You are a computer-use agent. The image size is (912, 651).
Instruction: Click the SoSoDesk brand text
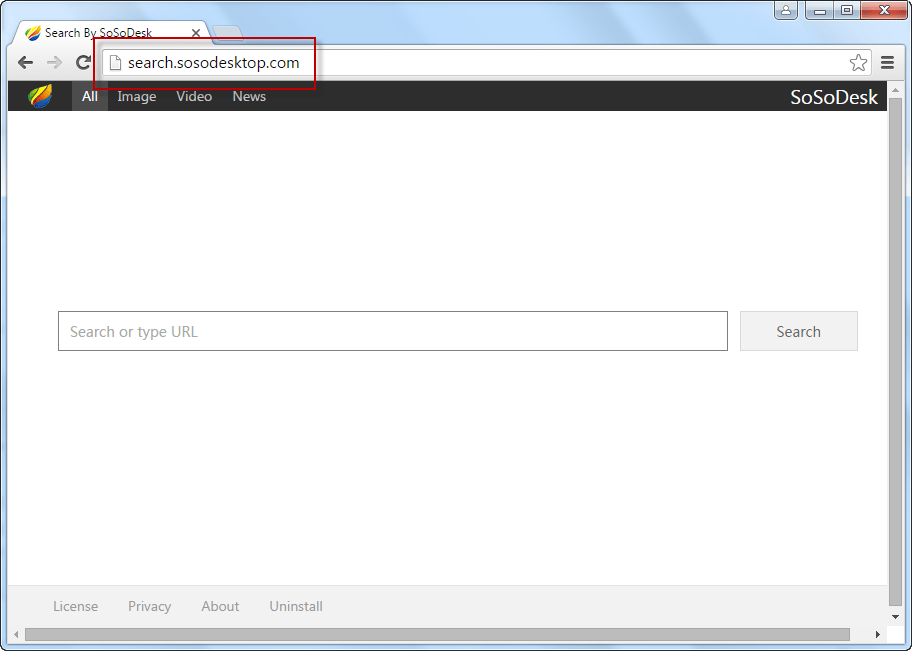point(833,97)
